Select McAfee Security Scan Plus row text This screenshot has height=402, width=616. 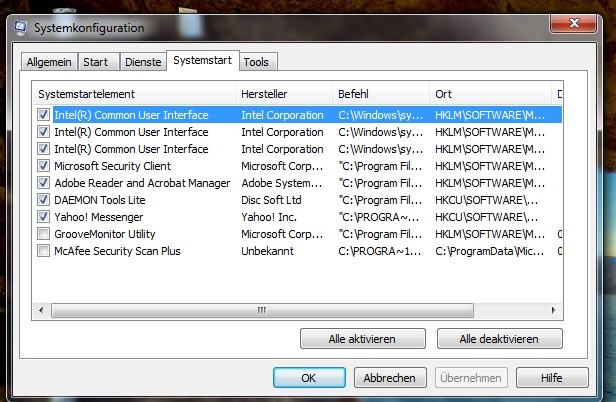pos(117,251)
